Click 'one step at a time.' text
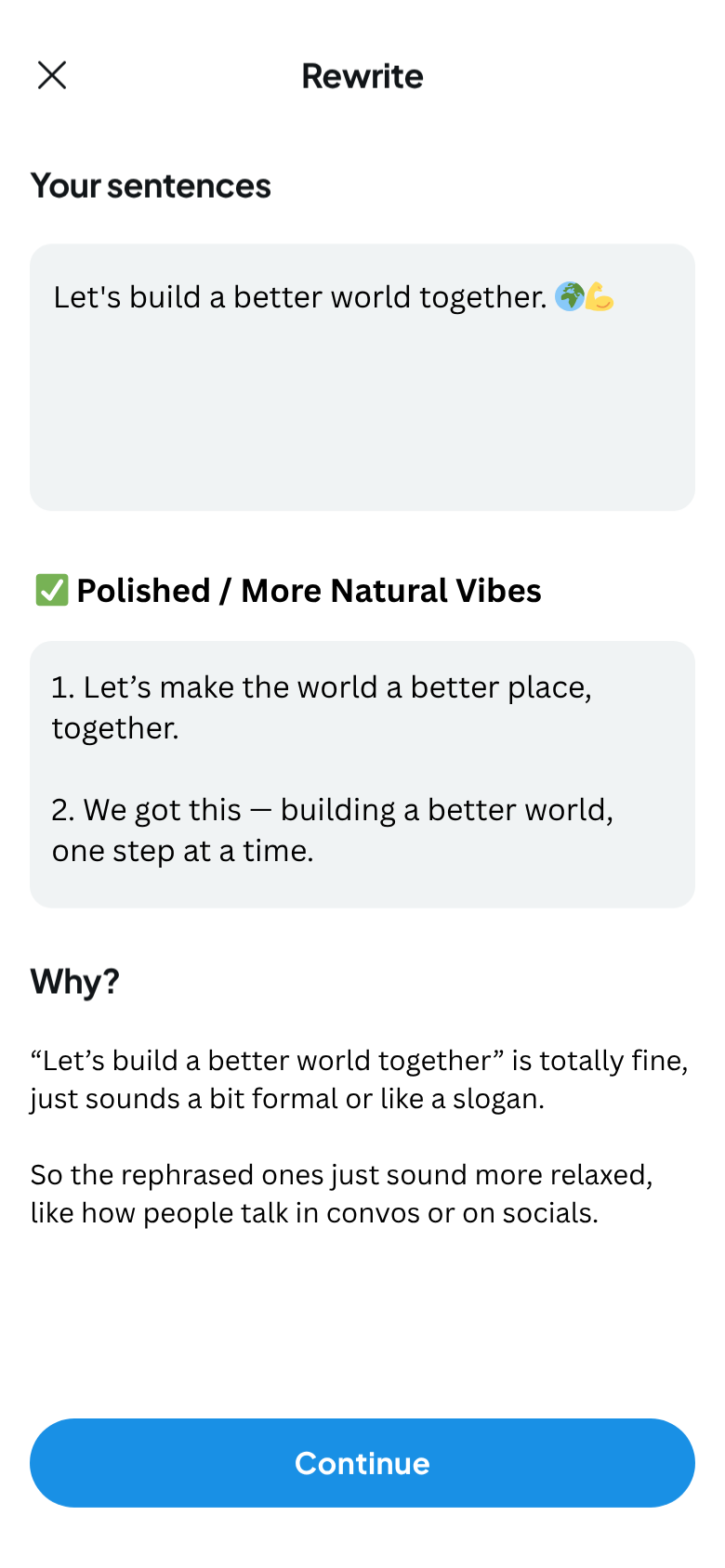This screenshot has width=725, height=1568. [x=183, y=851]
